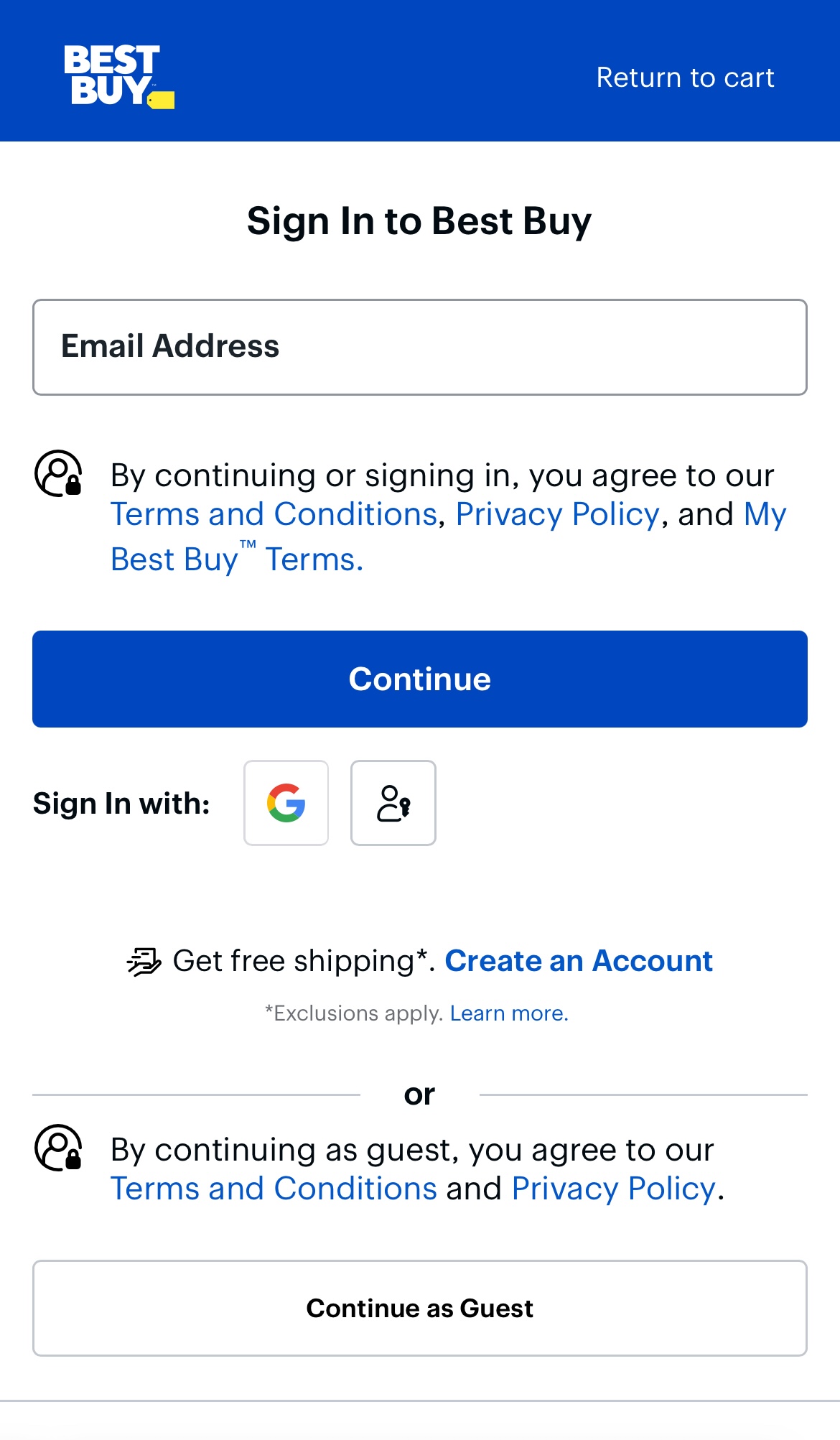Sign in with Google icon
Image resolution: width=840 pixels, height=1440 pixels.
tap(286, 803)
